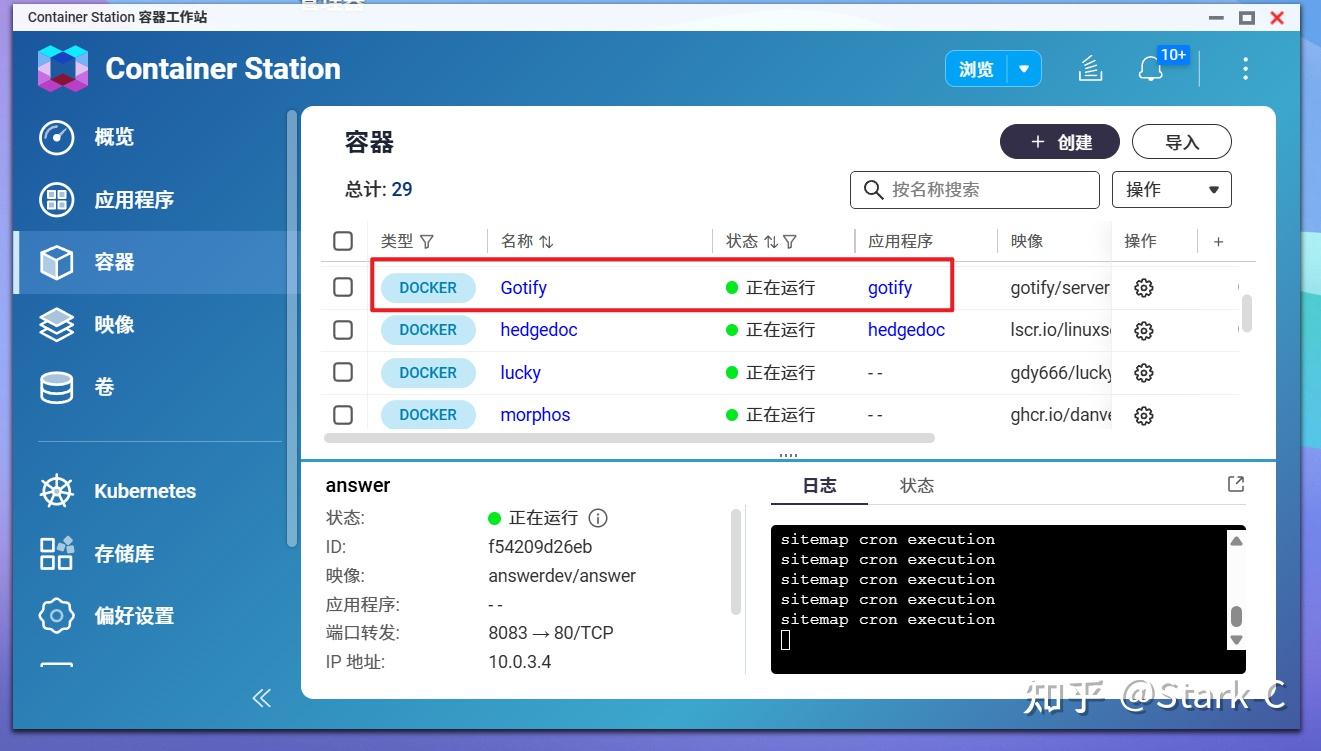The height and width of the screenshot is (751, 1321).
Task: Open the 浏览 dropdown arrow
Action: (1023, 68)
